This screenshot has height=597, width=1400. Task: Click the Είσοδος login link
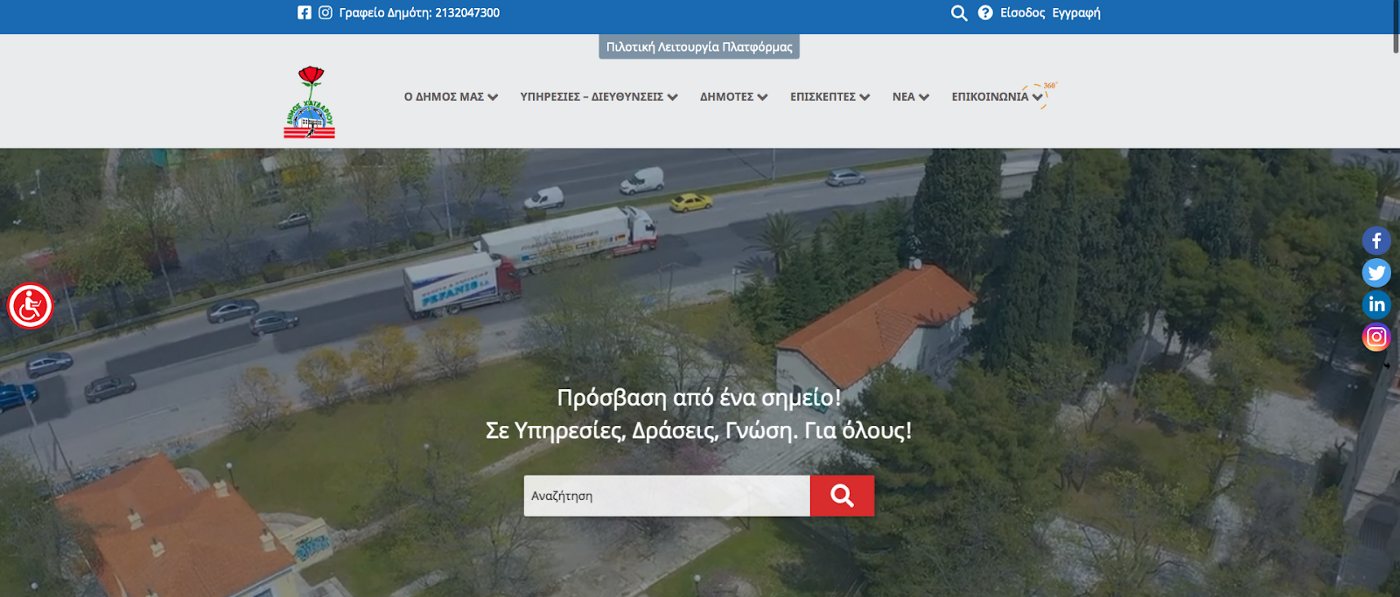[1022, 13]
